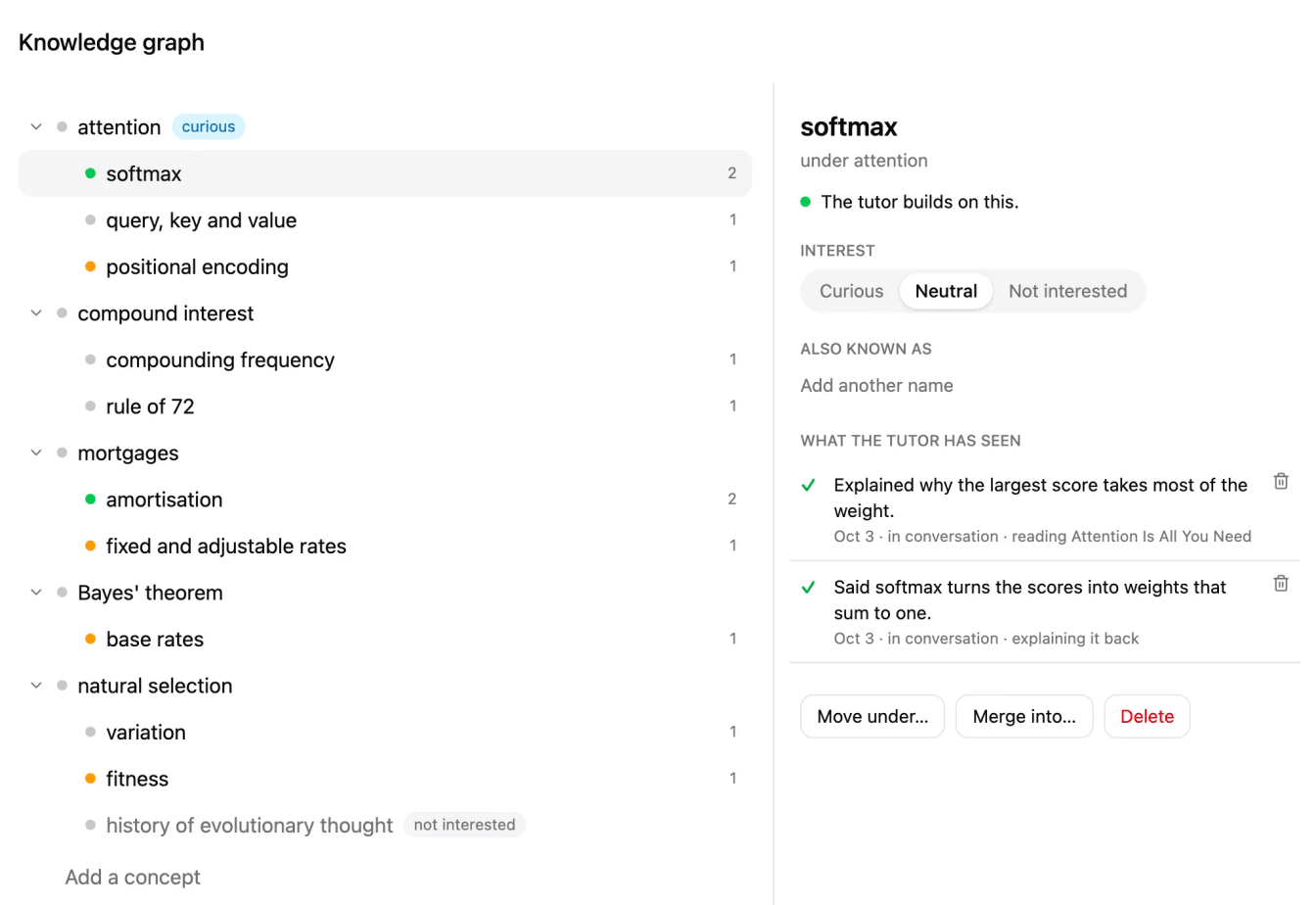
Task: Click the Add a concept field
Action: [133, 878]
